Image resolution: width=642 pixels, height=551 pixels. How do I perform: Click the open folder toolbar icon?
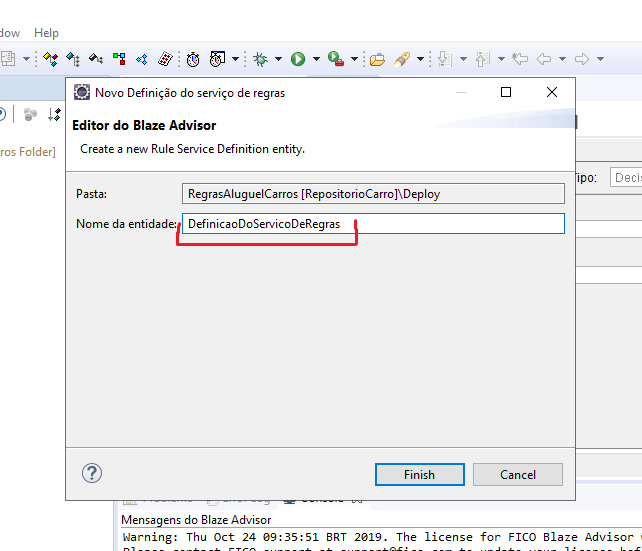pyautogui.click(x=377, y=59)
